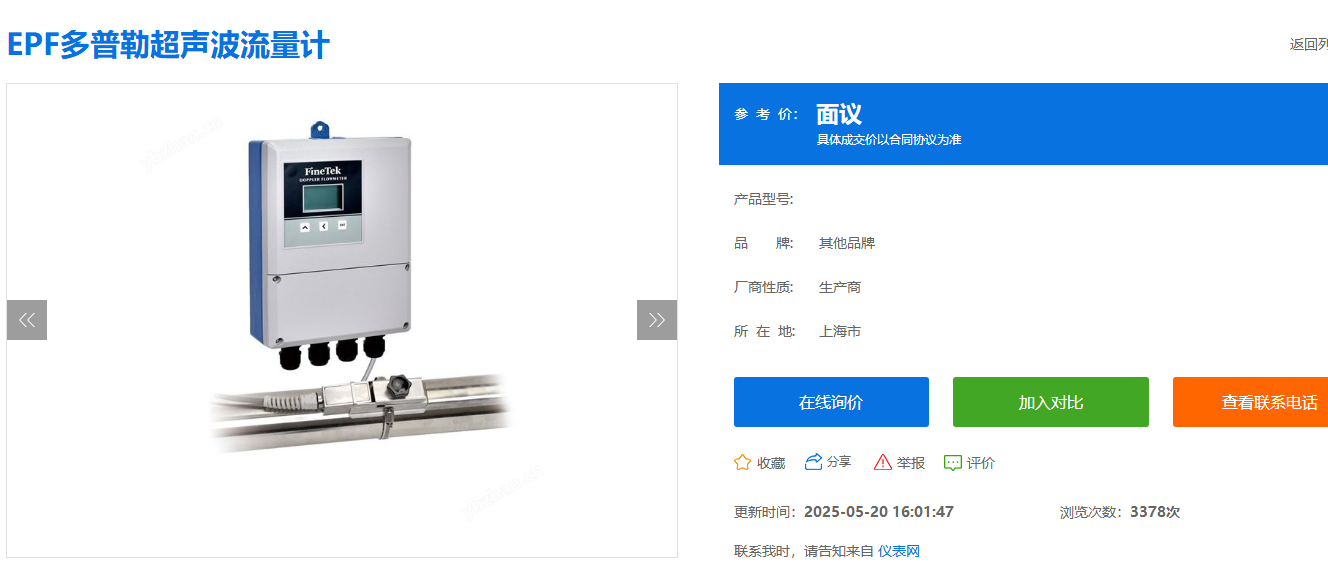Open the 仪表网 link
The width and height of the screenshot is (1328, 562).
[899, 551]
